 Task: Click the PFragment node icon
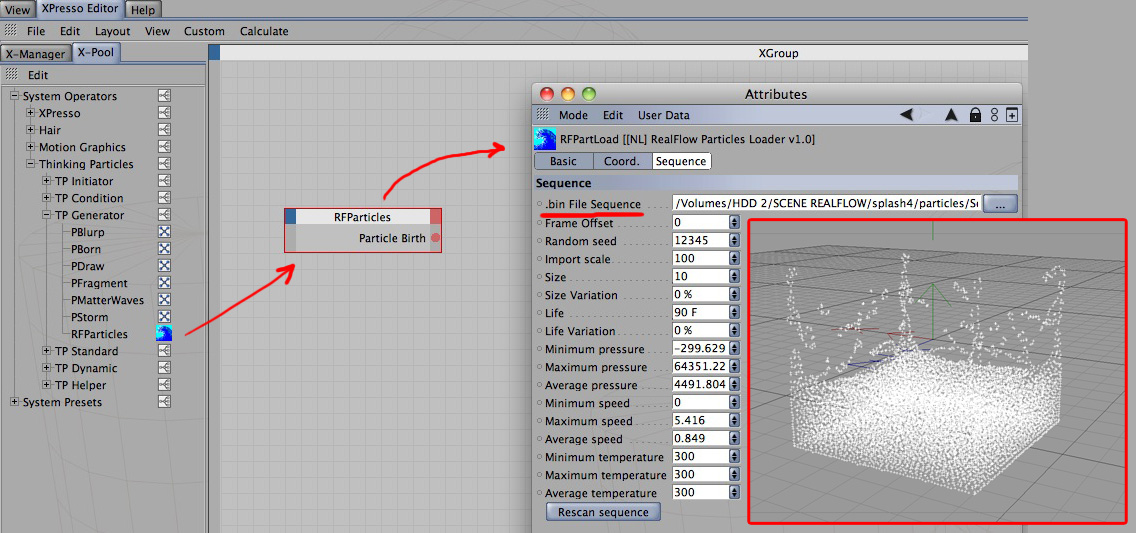[164, 282]
